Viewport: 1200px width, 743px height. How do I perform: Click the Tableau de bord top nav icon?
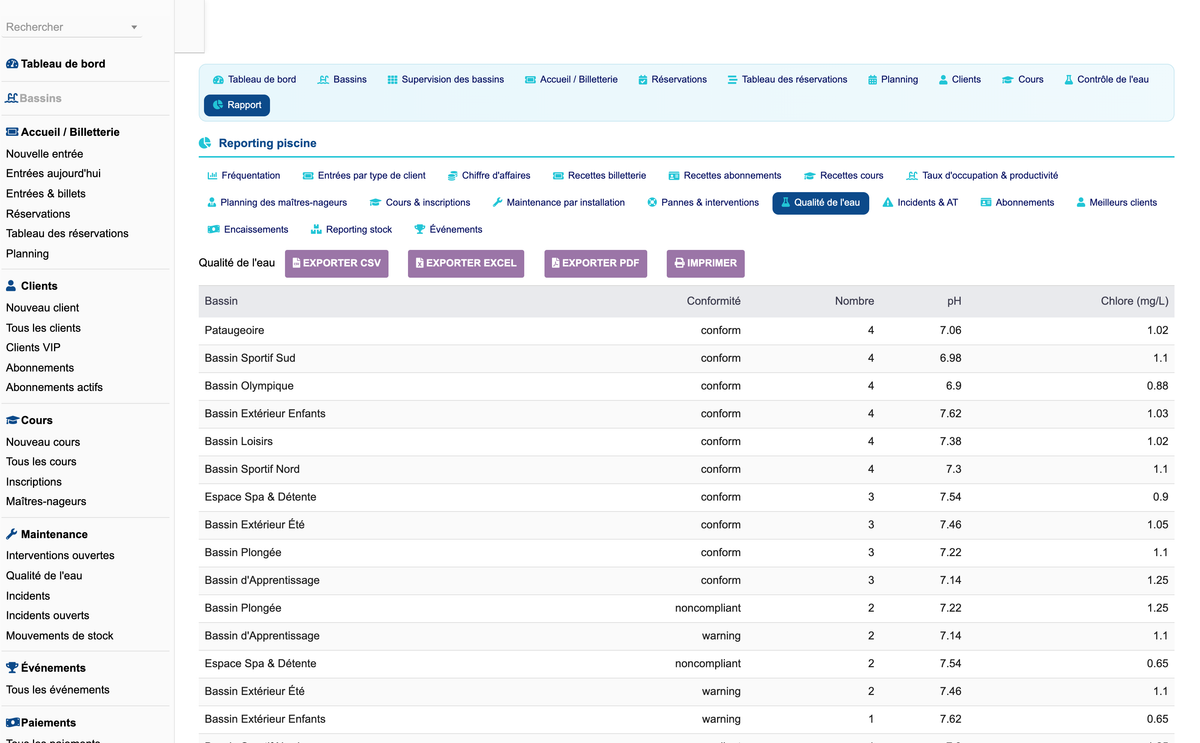tap(219, 80)
